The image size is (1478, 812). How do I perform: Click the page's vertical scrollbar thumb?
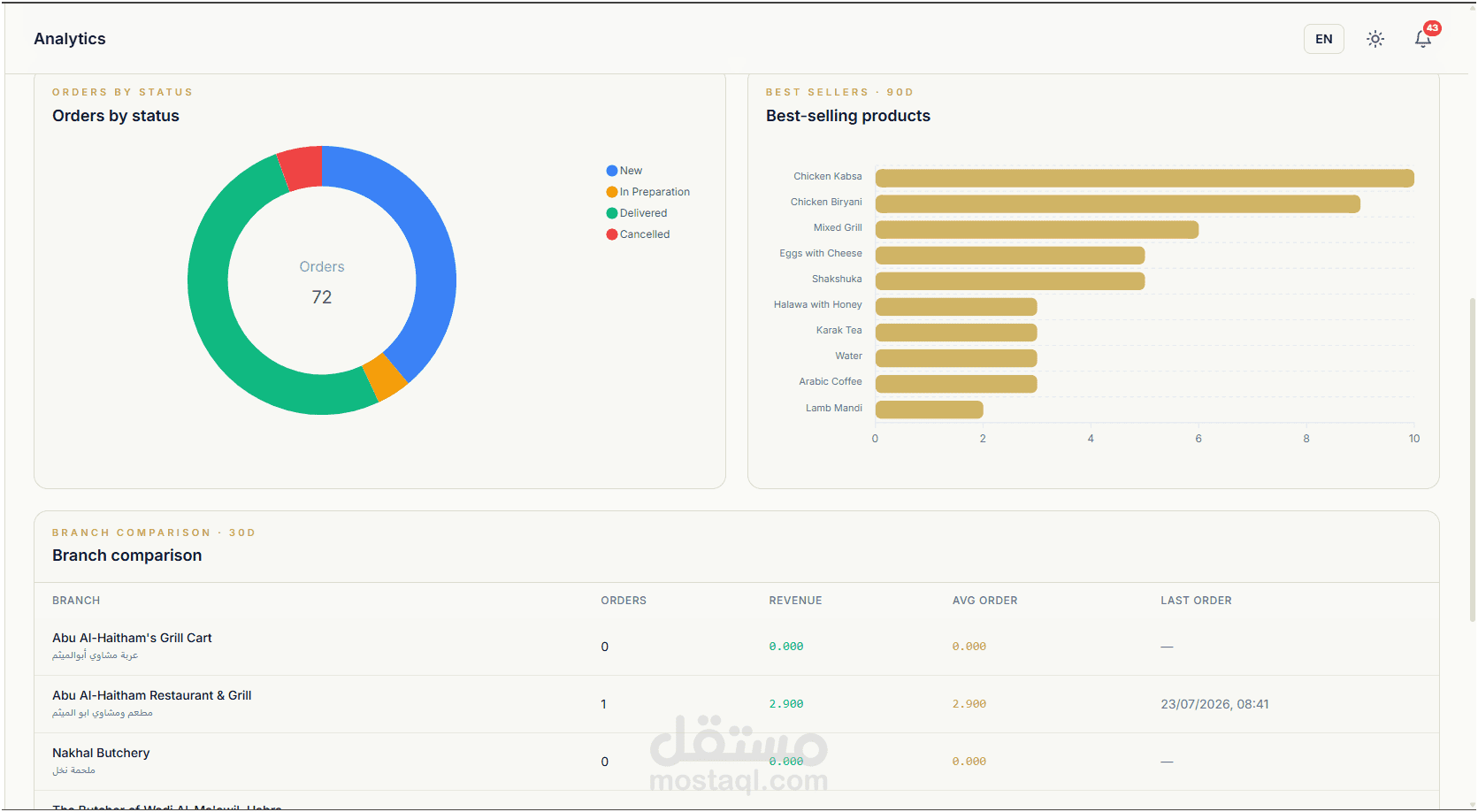pyautogui.click(x=1472, y=460)
